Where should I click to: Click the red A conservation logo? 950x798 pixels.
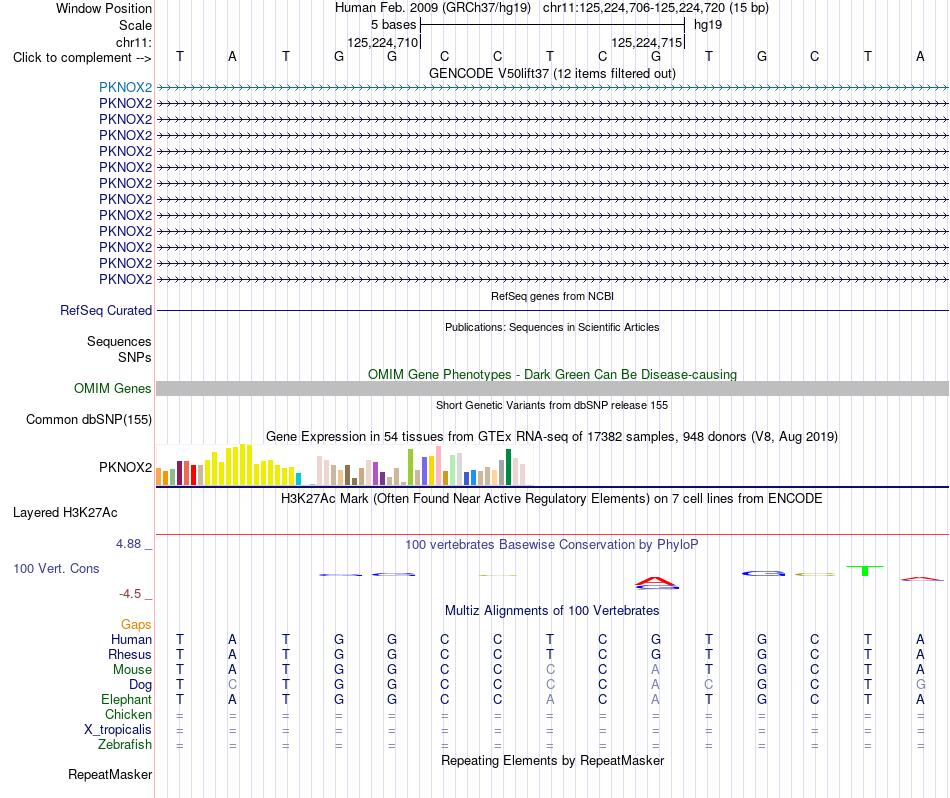(x=656, y=583)
